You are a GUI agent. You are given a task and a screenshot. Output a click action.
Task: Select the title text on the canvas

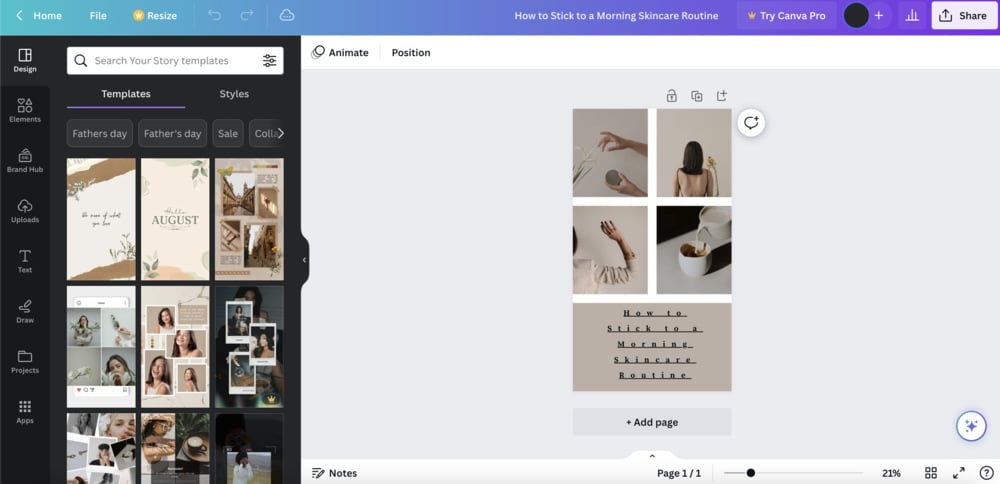655,344
